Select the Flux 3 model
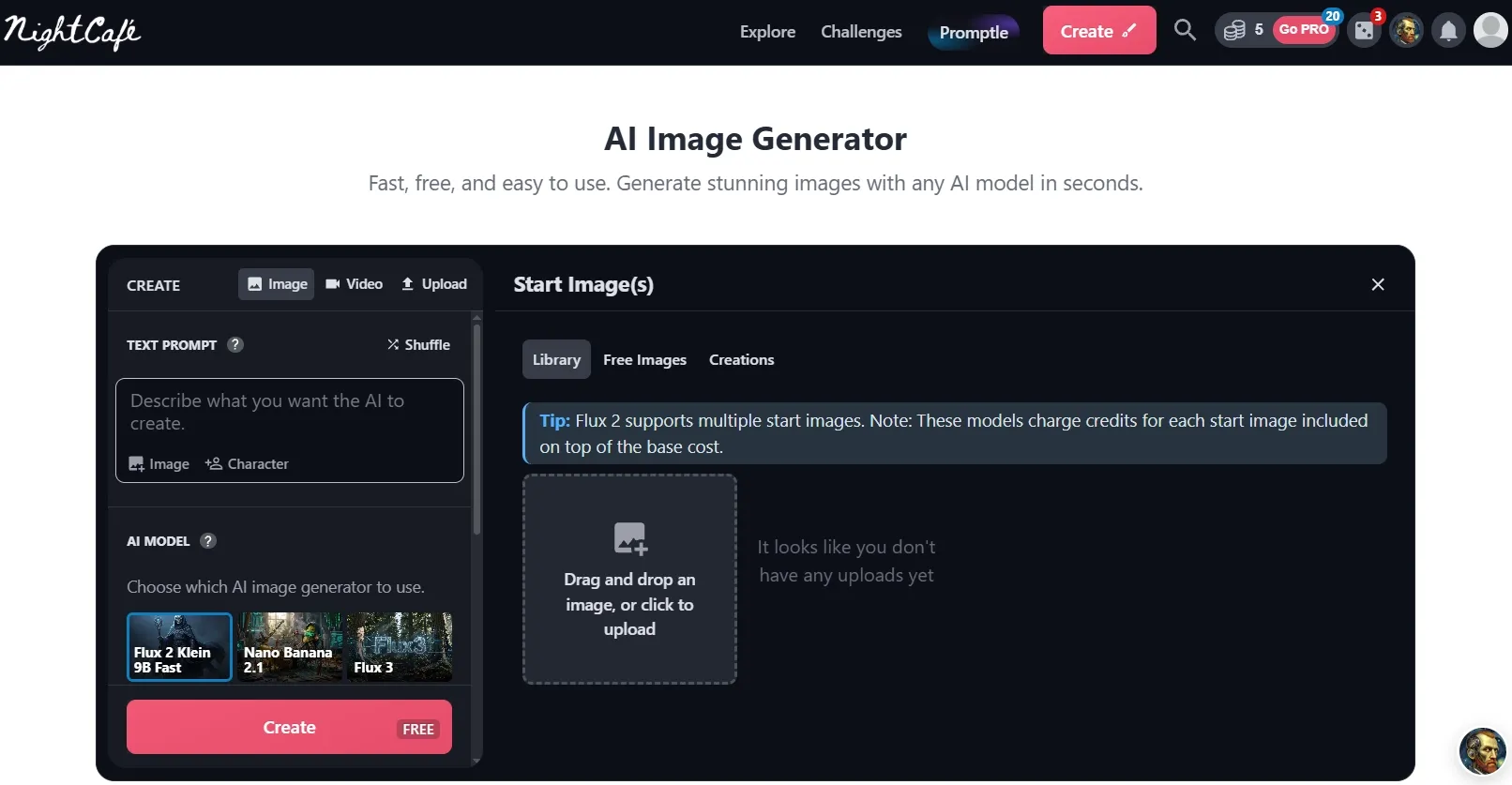The height and width of the screenshot is (785, 1512). [x=400, y=646]
